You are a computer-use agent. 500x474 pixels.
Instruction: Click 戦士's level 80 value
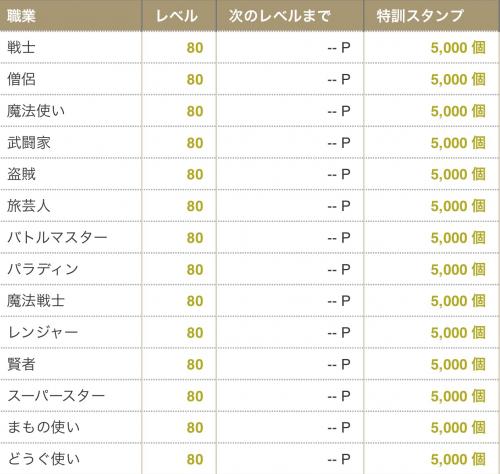(195, 48)
